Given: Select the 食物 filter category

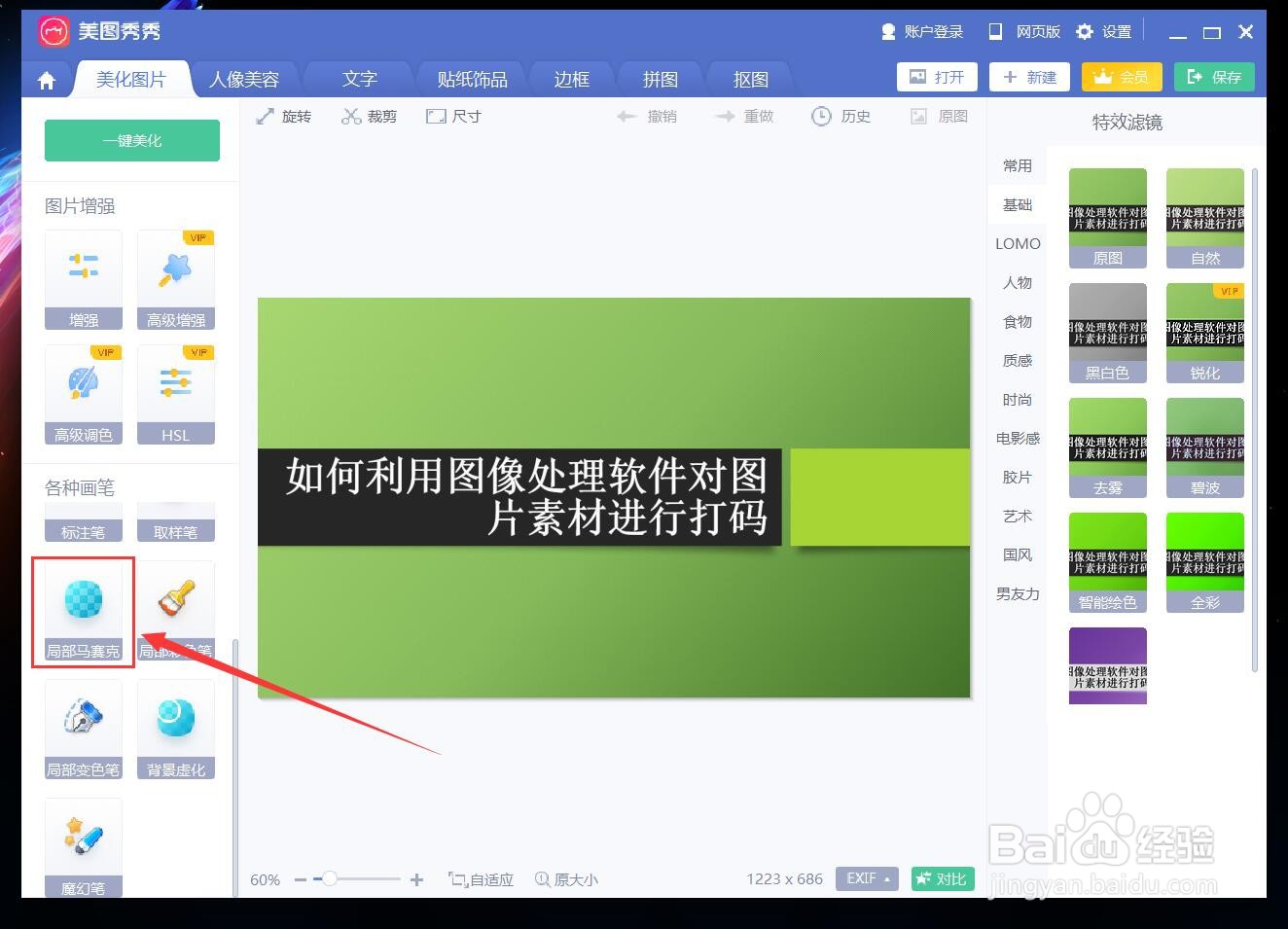Looking at the screenshot, I should coord(1018,322).
